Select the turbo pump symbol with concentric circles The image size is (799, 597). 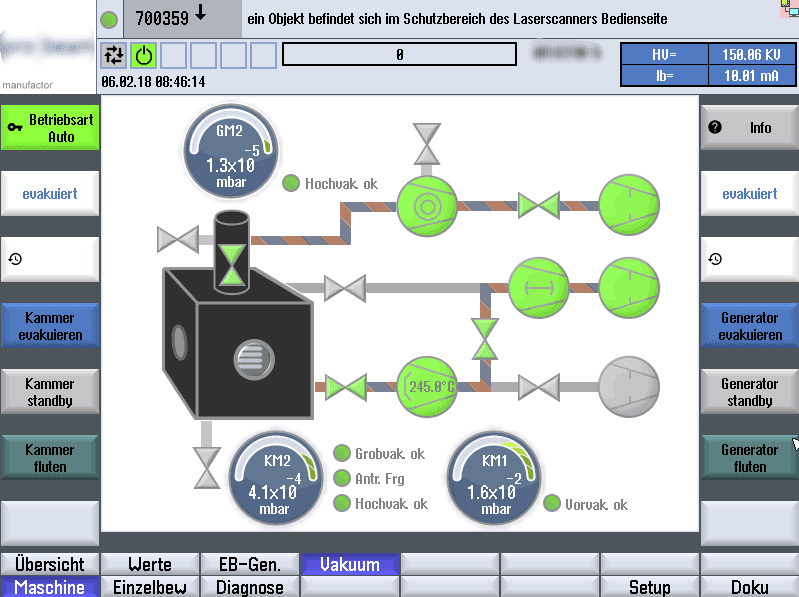point(427,206)
